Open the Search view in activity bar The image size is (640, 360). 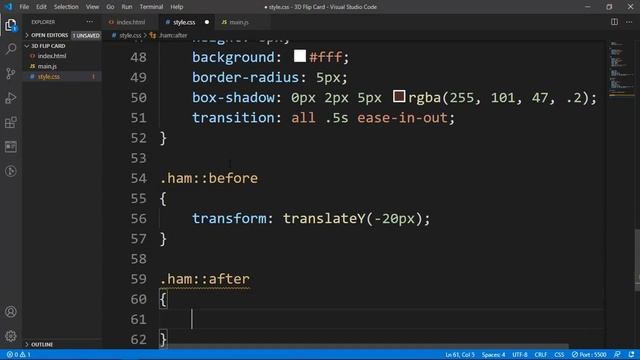tap(11, 49)
